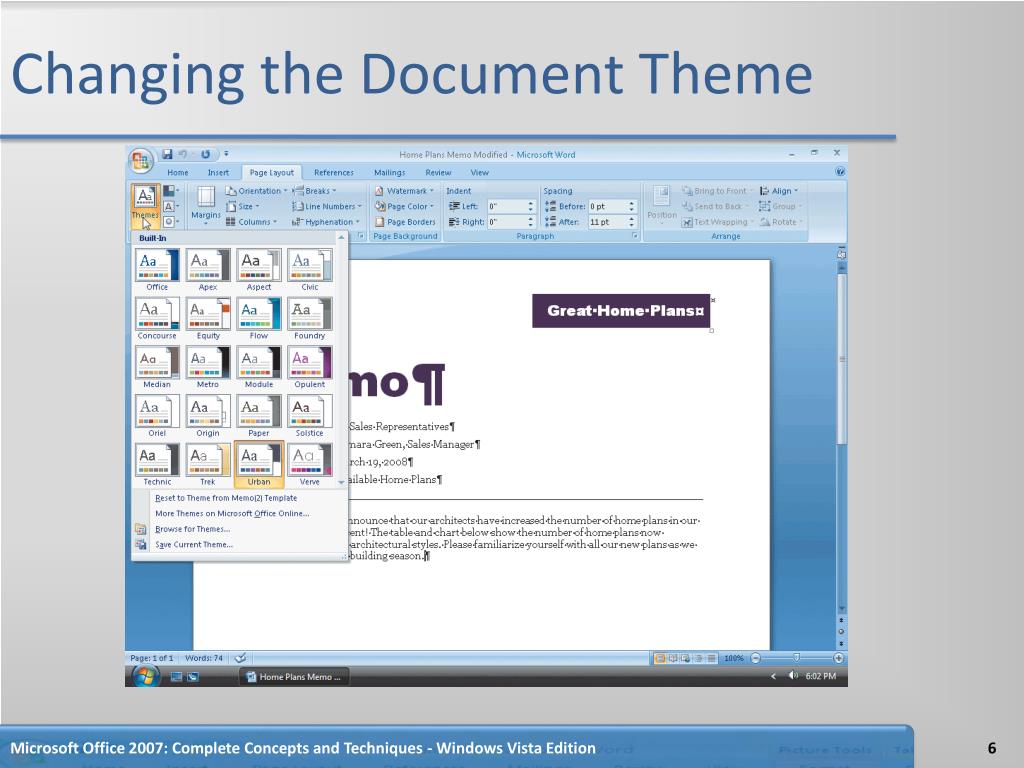Screen dimensions: 1024x768
Task: Select the Oriel theme
Action: pyautogui.click(x=157, y=415)
